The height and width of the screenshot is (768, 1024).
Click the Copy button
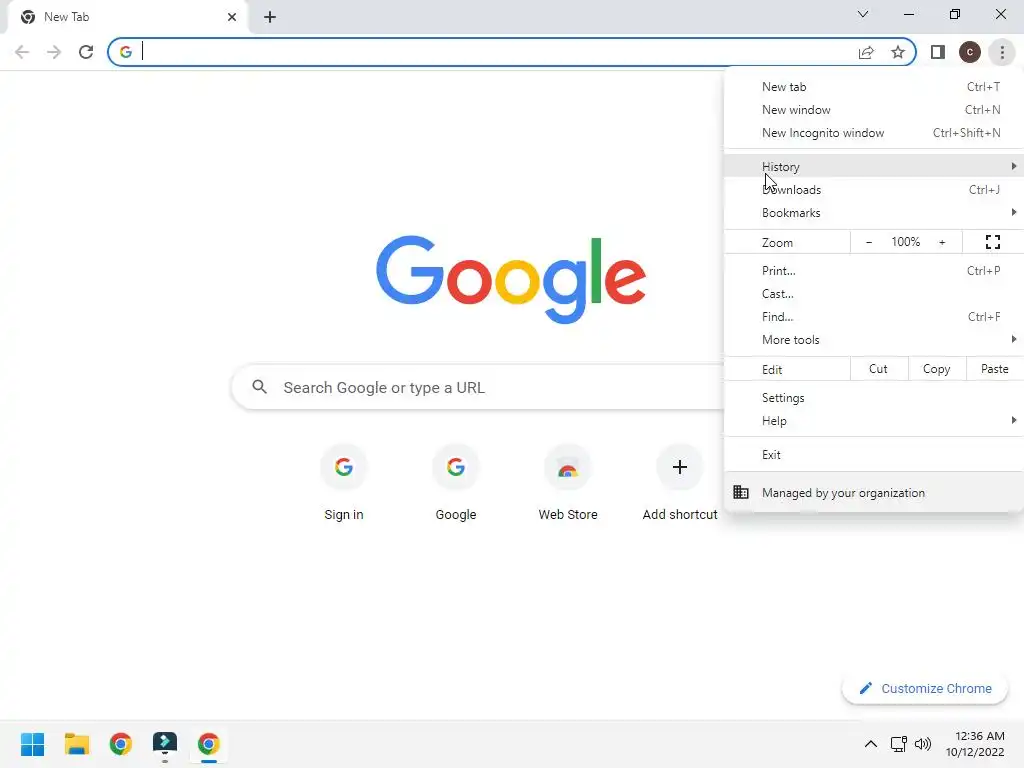[936, 369]
